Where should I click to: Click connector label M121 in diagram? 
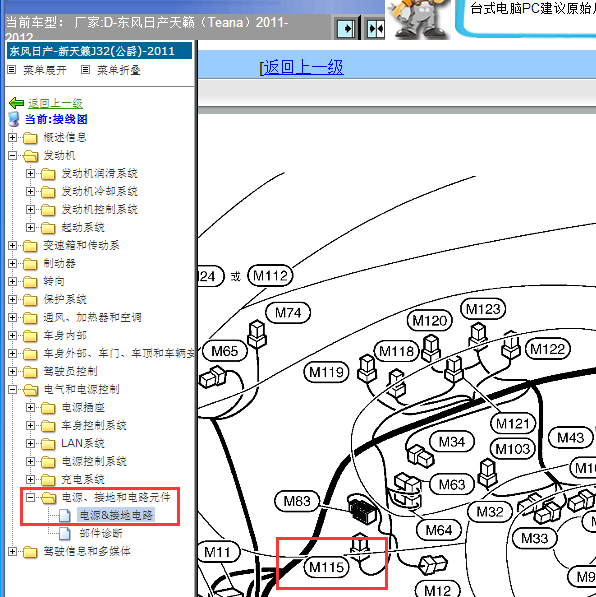pos(513,423)
